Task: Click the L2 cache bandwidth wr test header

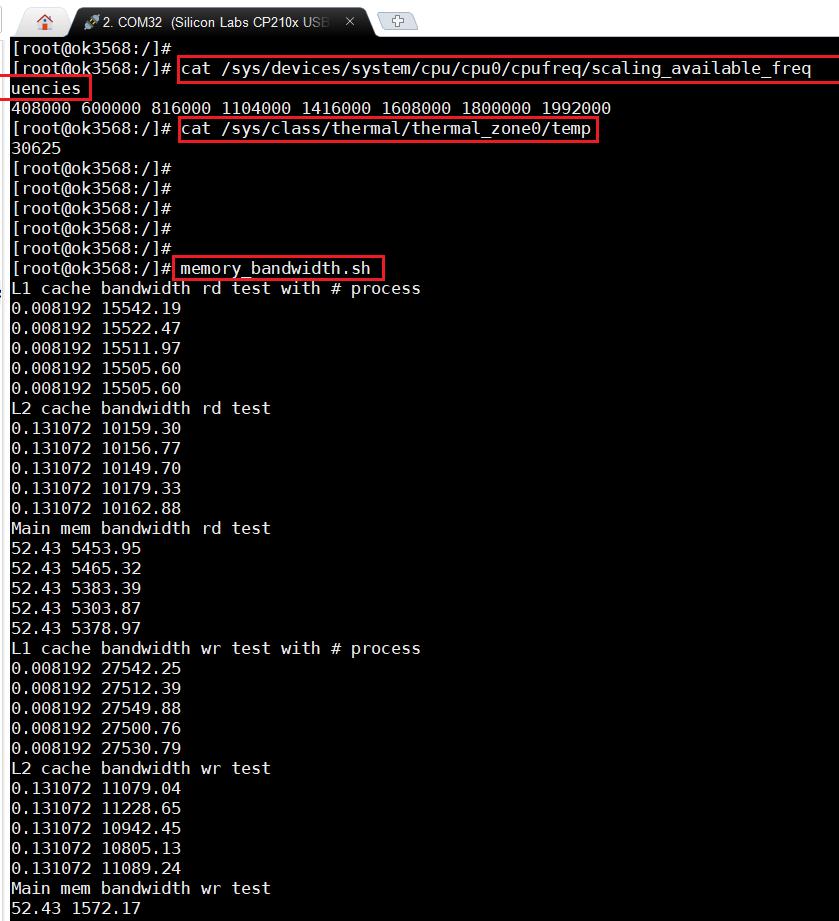Action: [x=141, y=768]
